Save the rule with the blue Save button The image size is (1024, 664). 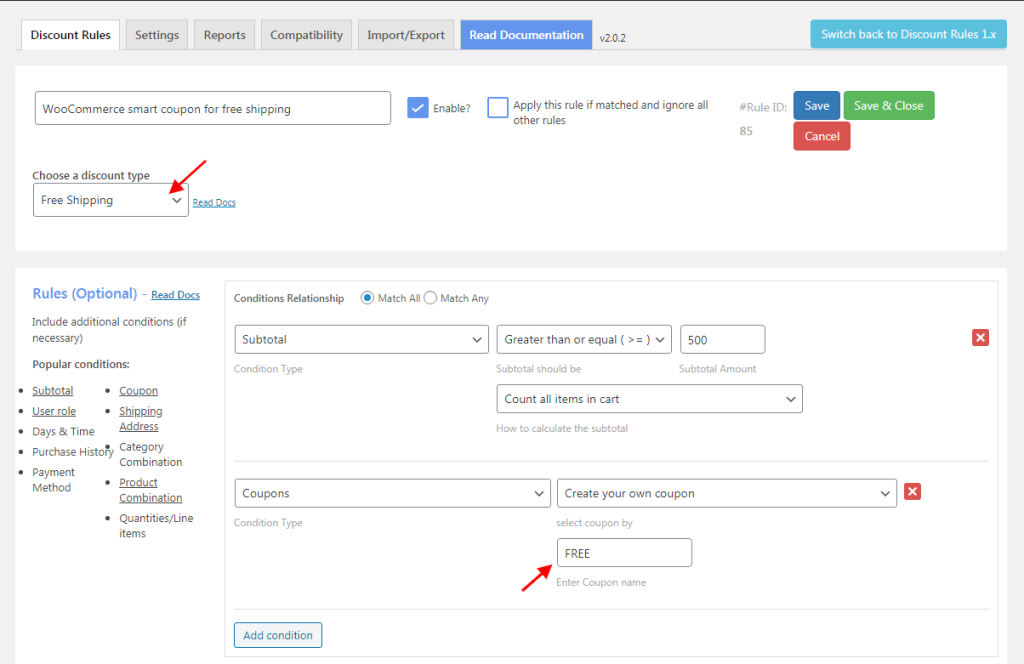coord(816,106)
